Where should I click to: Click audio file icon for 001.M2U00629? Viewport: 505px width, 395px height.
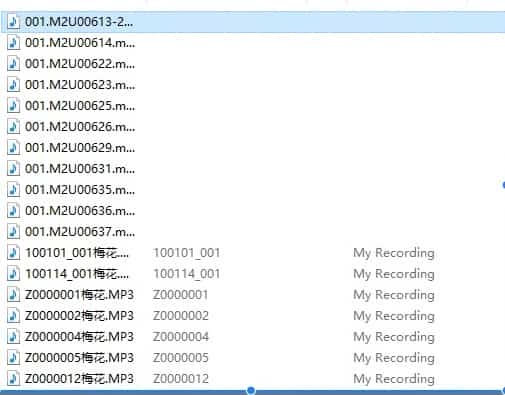click(13, 148)
